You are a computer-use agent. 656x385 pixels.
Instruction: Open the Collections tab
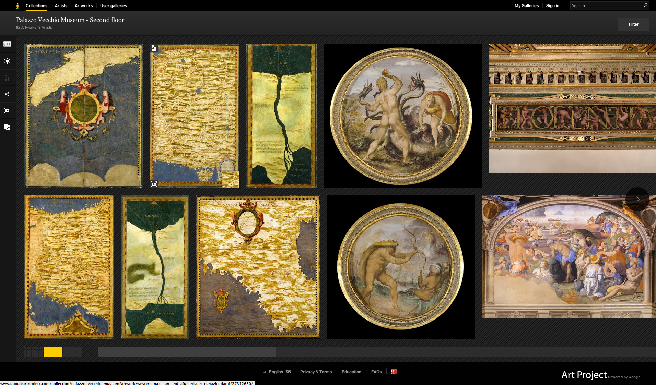[x=36, y=6]
